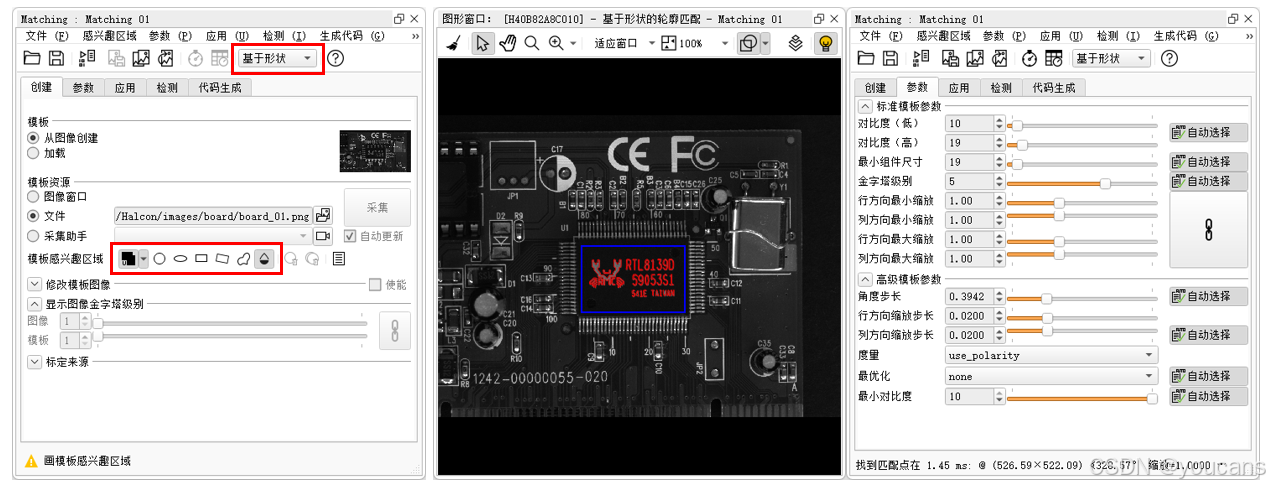Expand the '修改模板图像' section
This screenshot has height=488, width=1270.
coord(34,285)
